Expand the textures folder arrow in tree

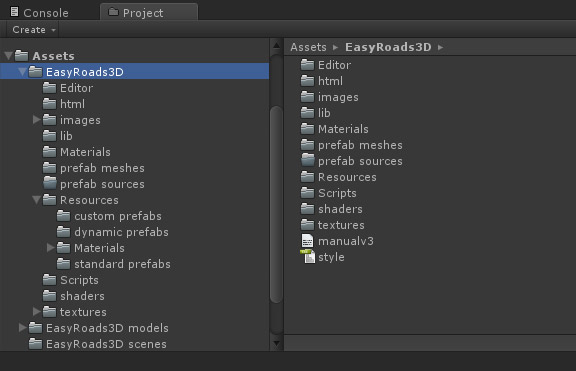tap(36, 312)
